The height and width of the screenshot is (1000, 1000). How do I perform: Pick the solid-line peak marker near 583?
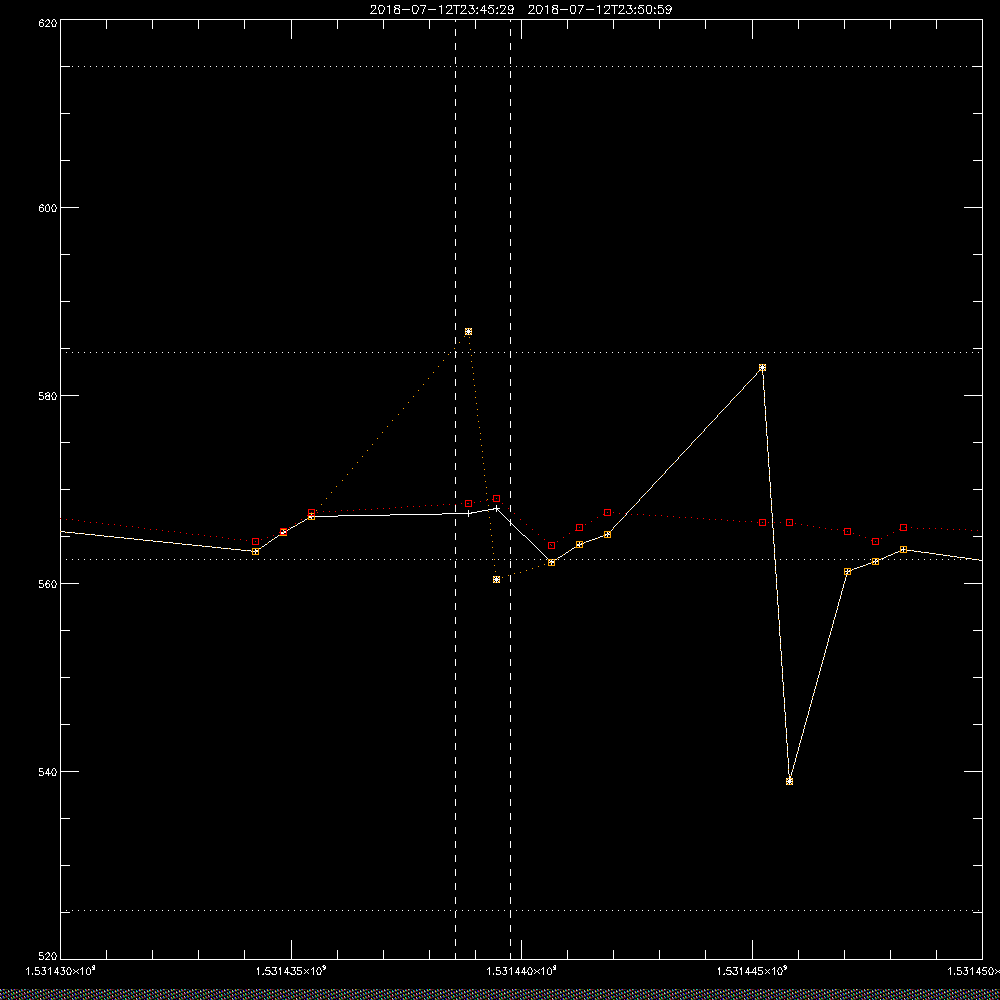point(762,368)
